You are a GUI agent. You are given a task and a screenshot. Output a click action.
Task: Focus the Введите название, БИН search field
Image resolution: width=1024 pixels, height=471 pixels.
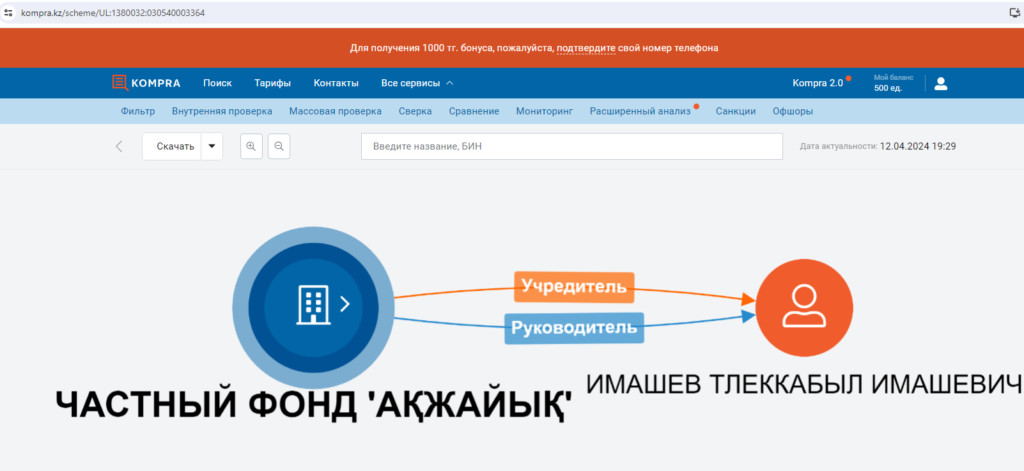pos(571,146)
